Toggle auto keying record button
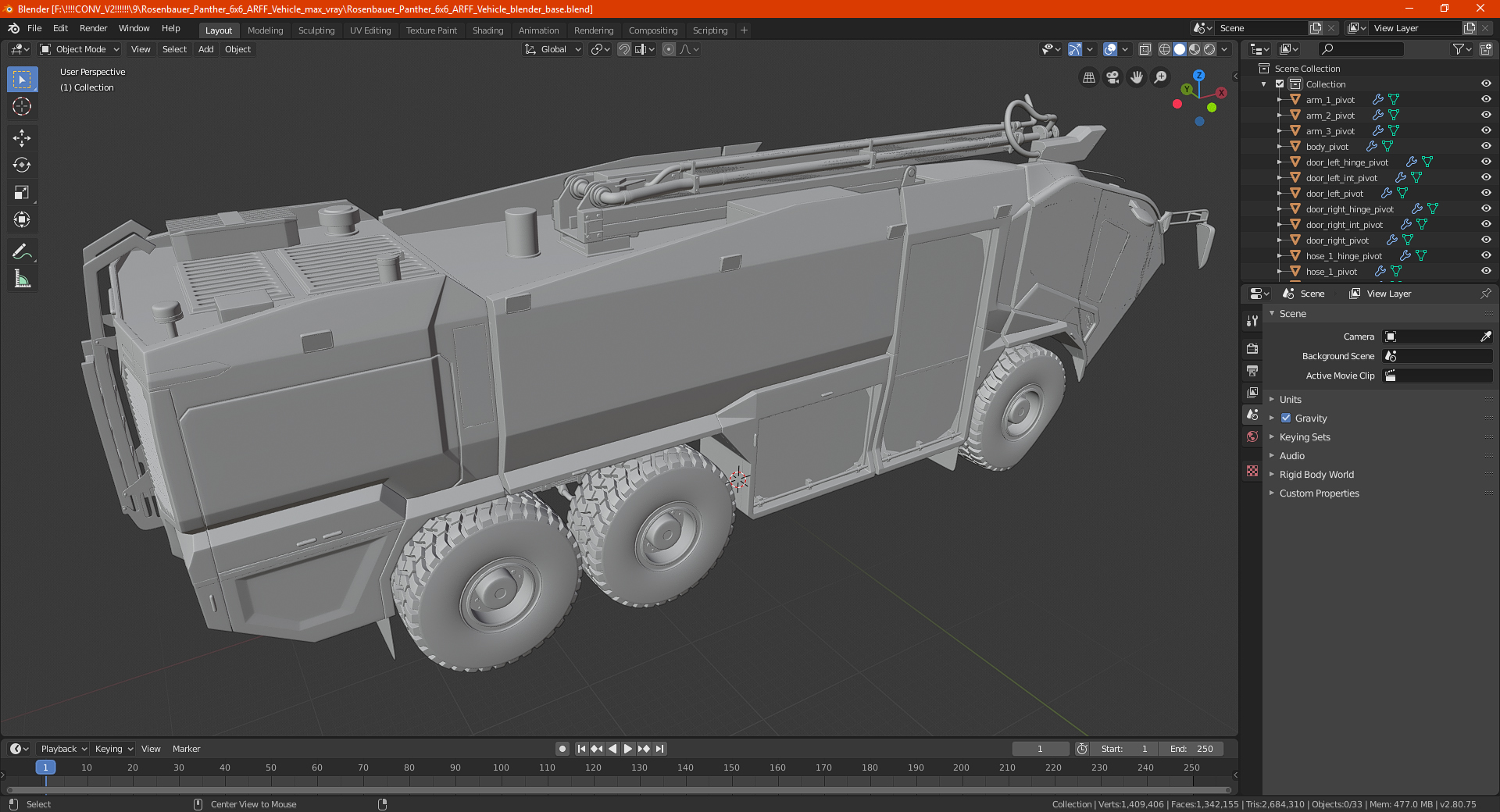The image size is (1500, 812). [562, 749]
